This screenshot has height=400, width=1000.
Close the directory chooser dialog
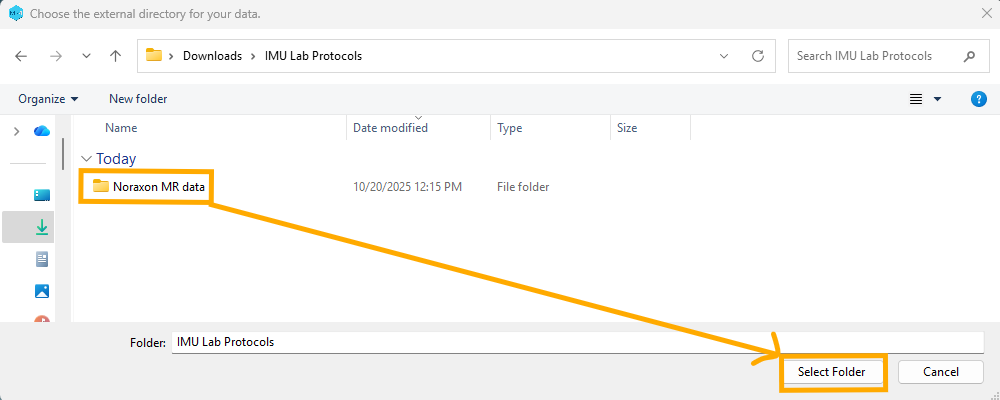985,13
